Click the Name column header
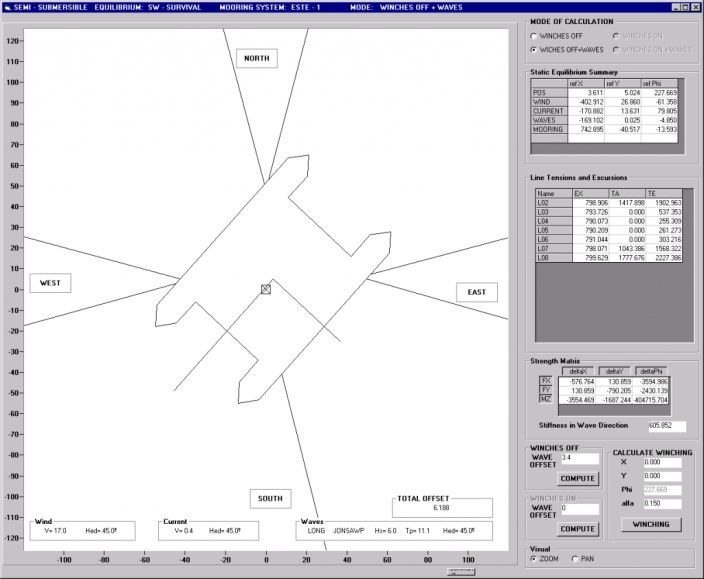The height and width of the screenshot is (579, 704). point(554,193)
